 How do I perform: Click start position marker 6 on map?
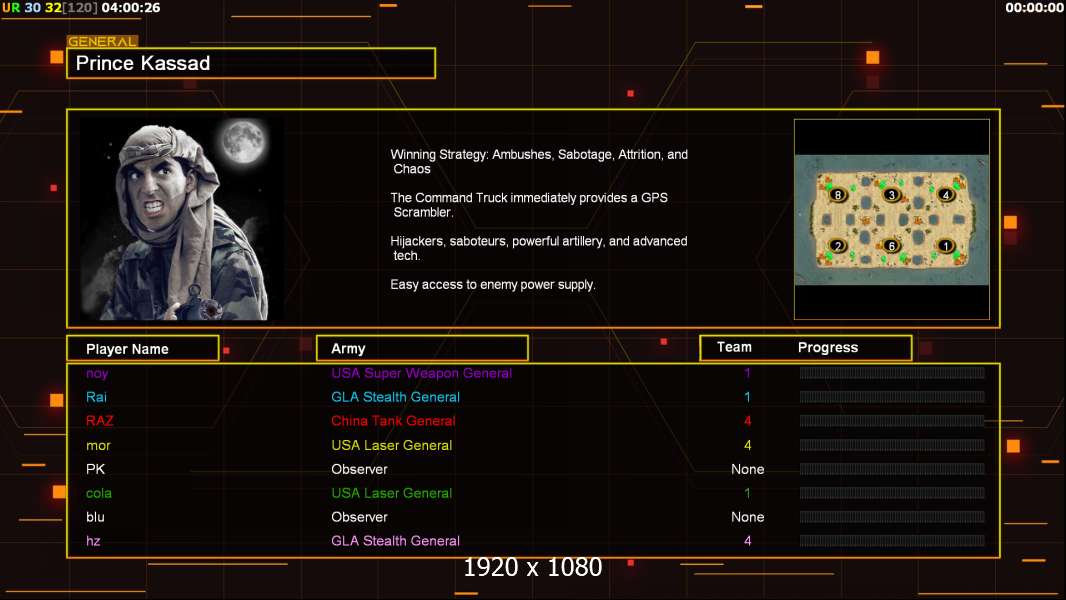pyautogui.click(x=891, y=245)
